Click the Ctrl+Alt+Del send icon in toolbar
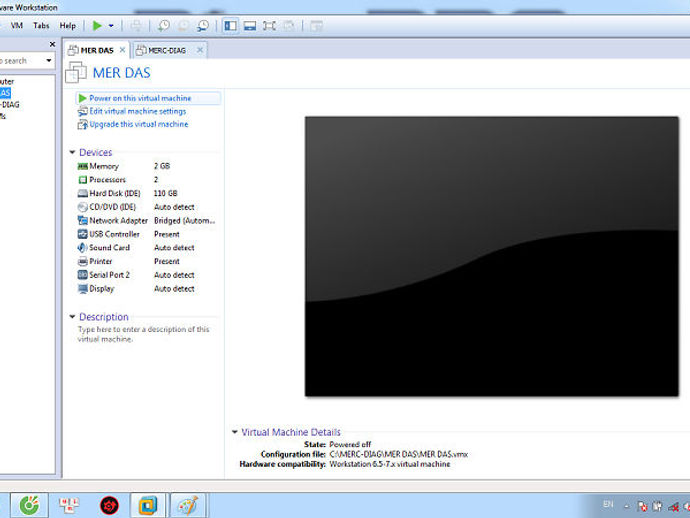Image resolution: width=690 pixels, height=518 pixels. (x=136, y=26)
